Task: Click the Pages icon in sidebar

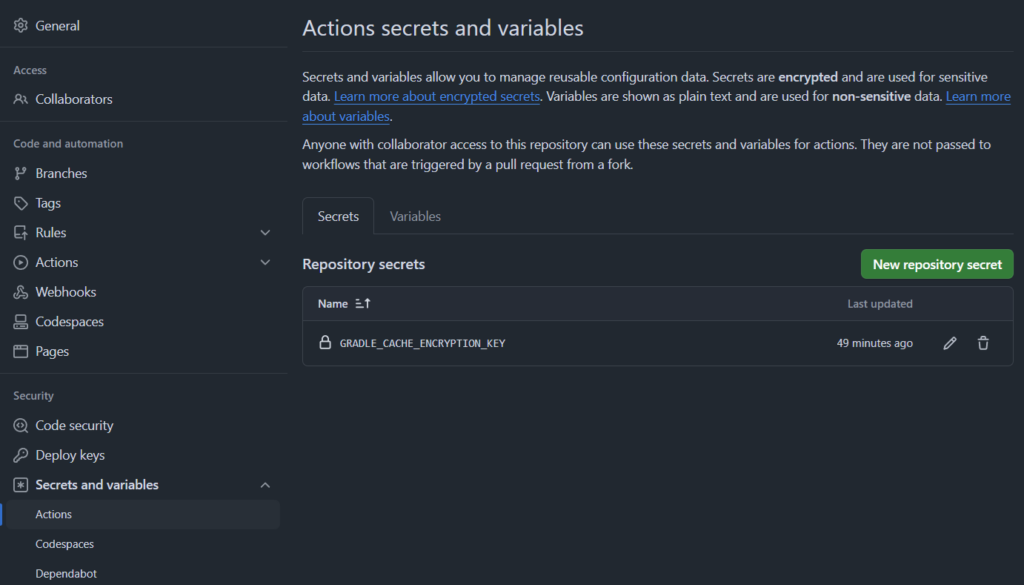Action: click(20, 351)
